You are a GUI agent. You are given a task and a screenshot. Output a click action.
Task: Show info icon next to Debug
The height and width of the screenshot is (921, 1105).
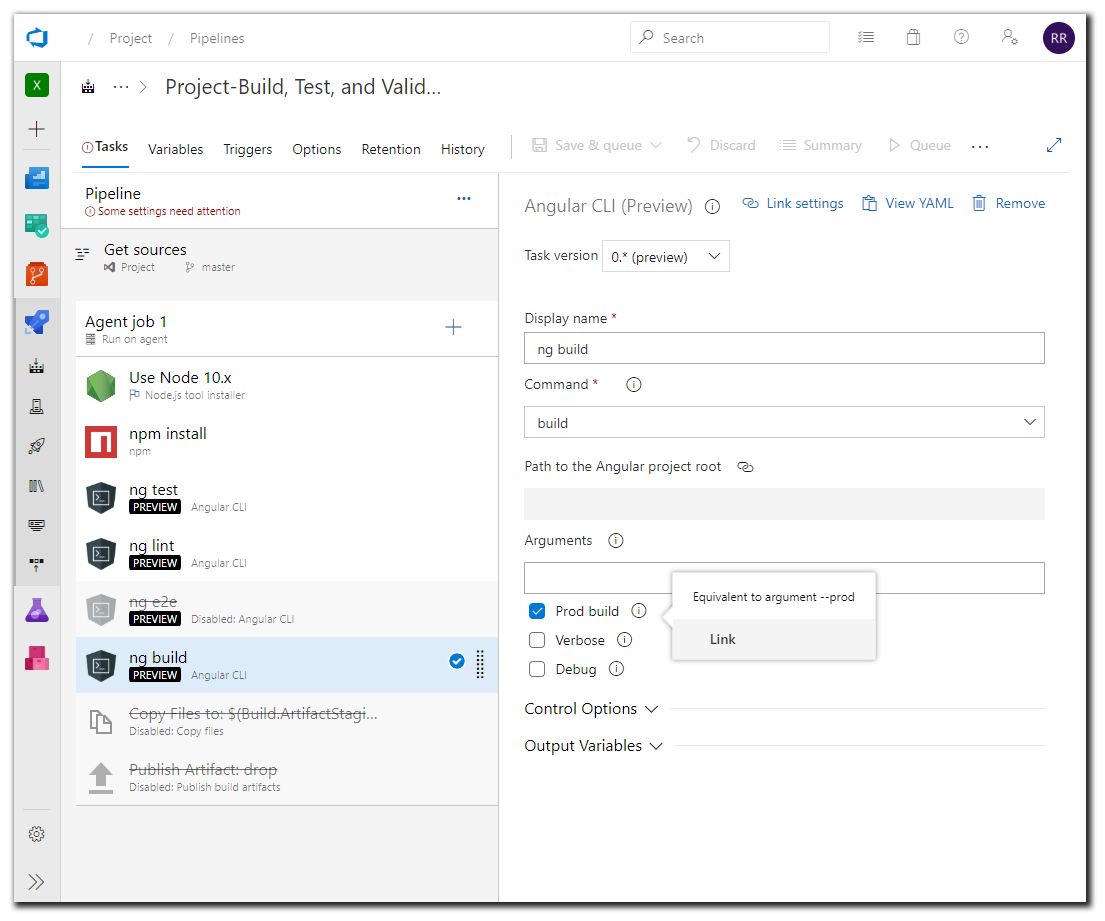coord(617,669)
